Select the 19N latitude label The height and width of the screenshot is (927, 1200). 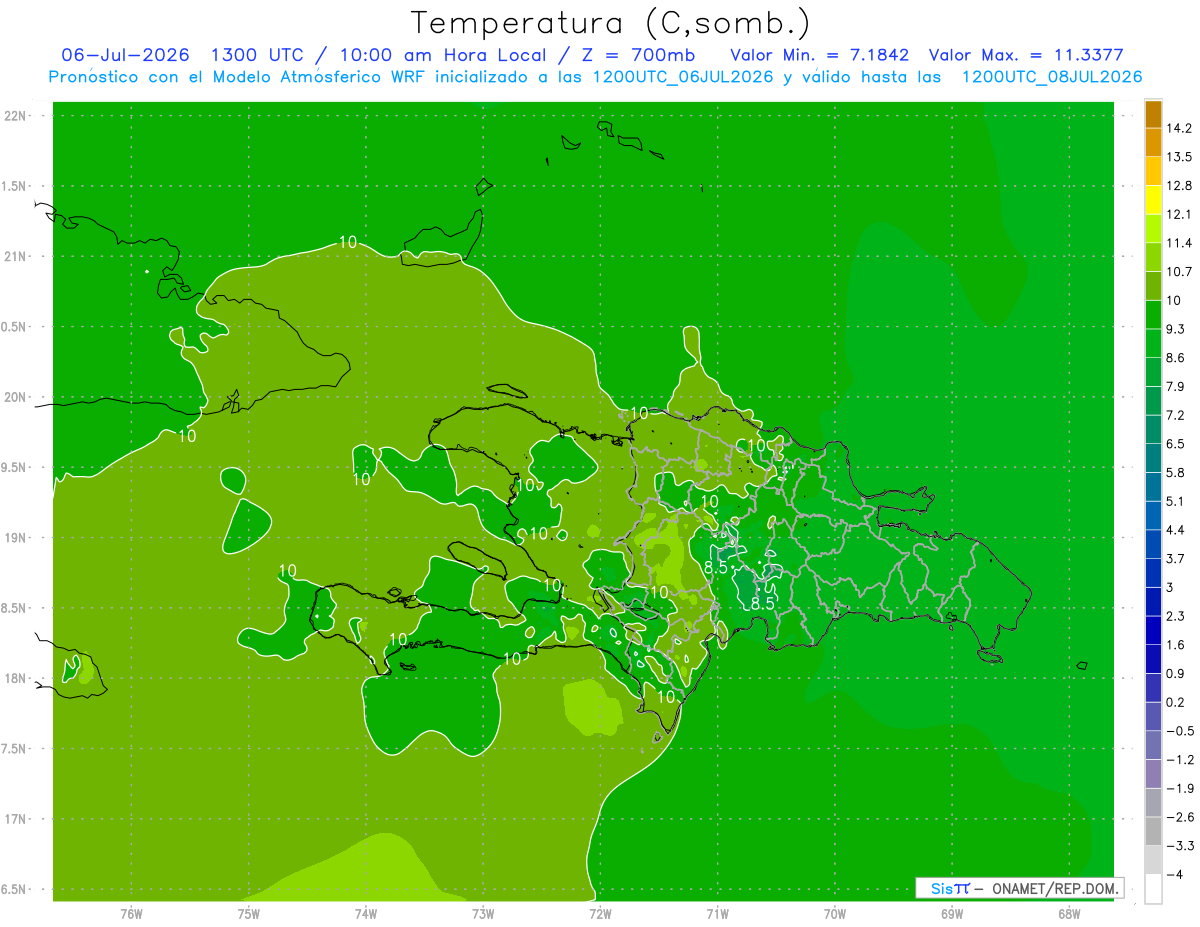point(17,538)
